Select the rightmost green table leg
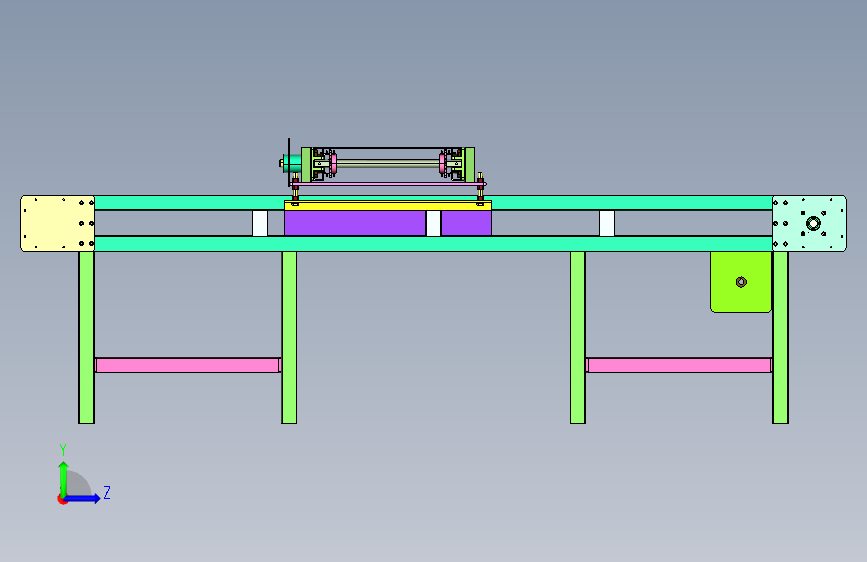 tap(780, 337)
